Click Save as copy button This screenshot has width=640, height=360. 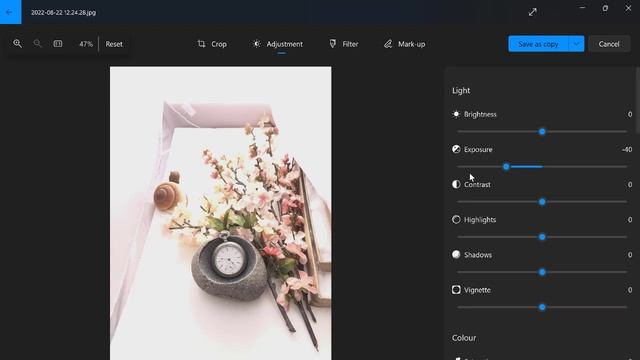[x=538, y=44]
